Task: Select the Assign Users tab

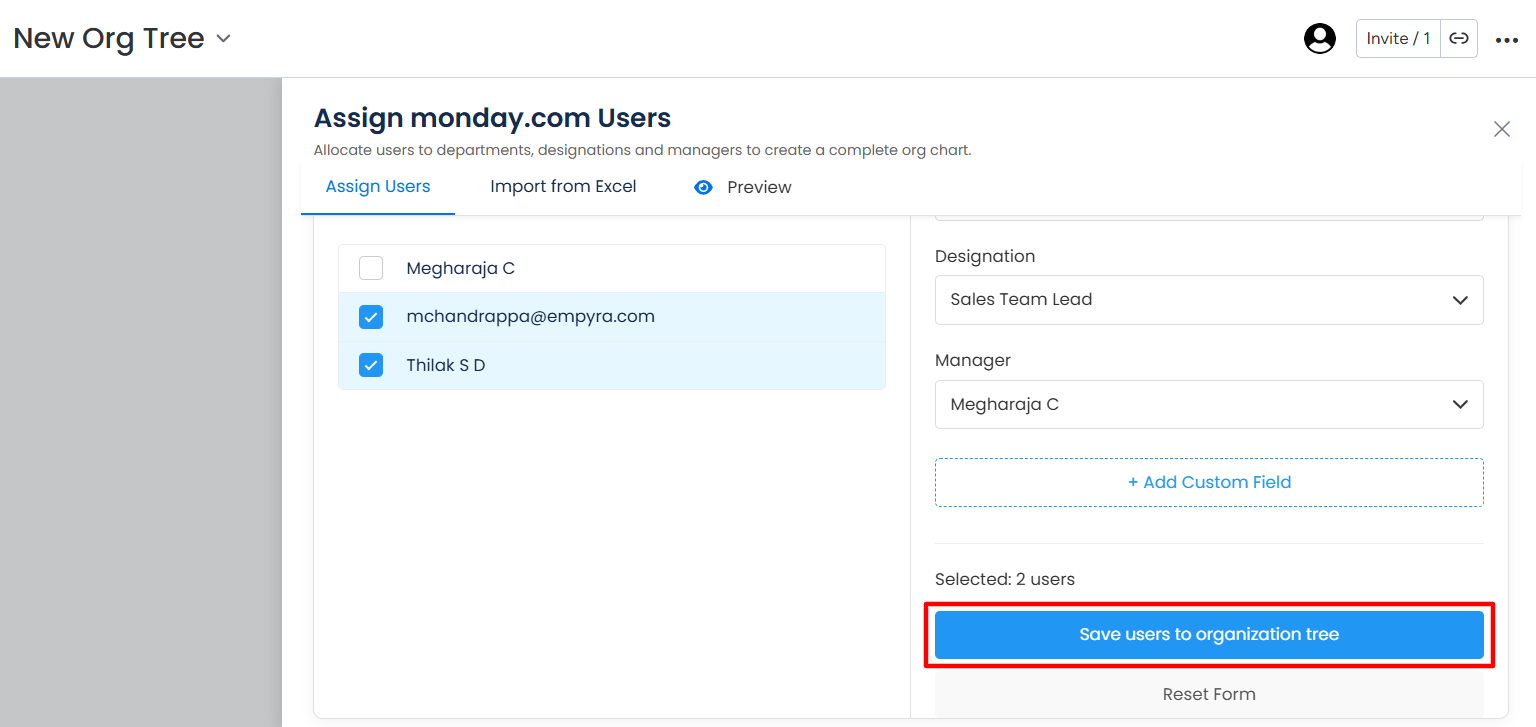Action: point(378,187)
